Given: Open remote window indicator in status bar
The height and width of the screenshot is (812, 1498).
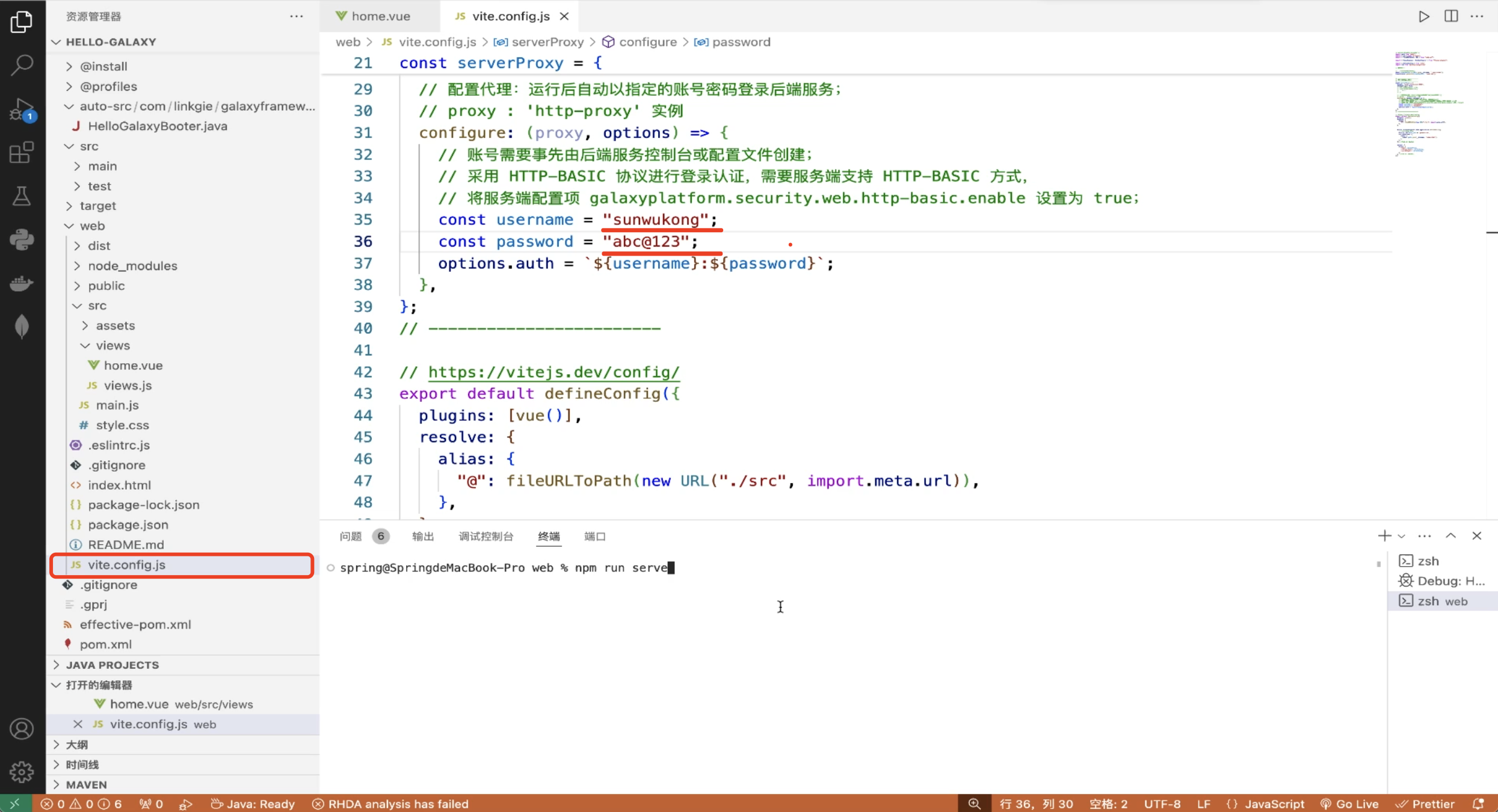Looking at the screenshot, I should (16, 804).
